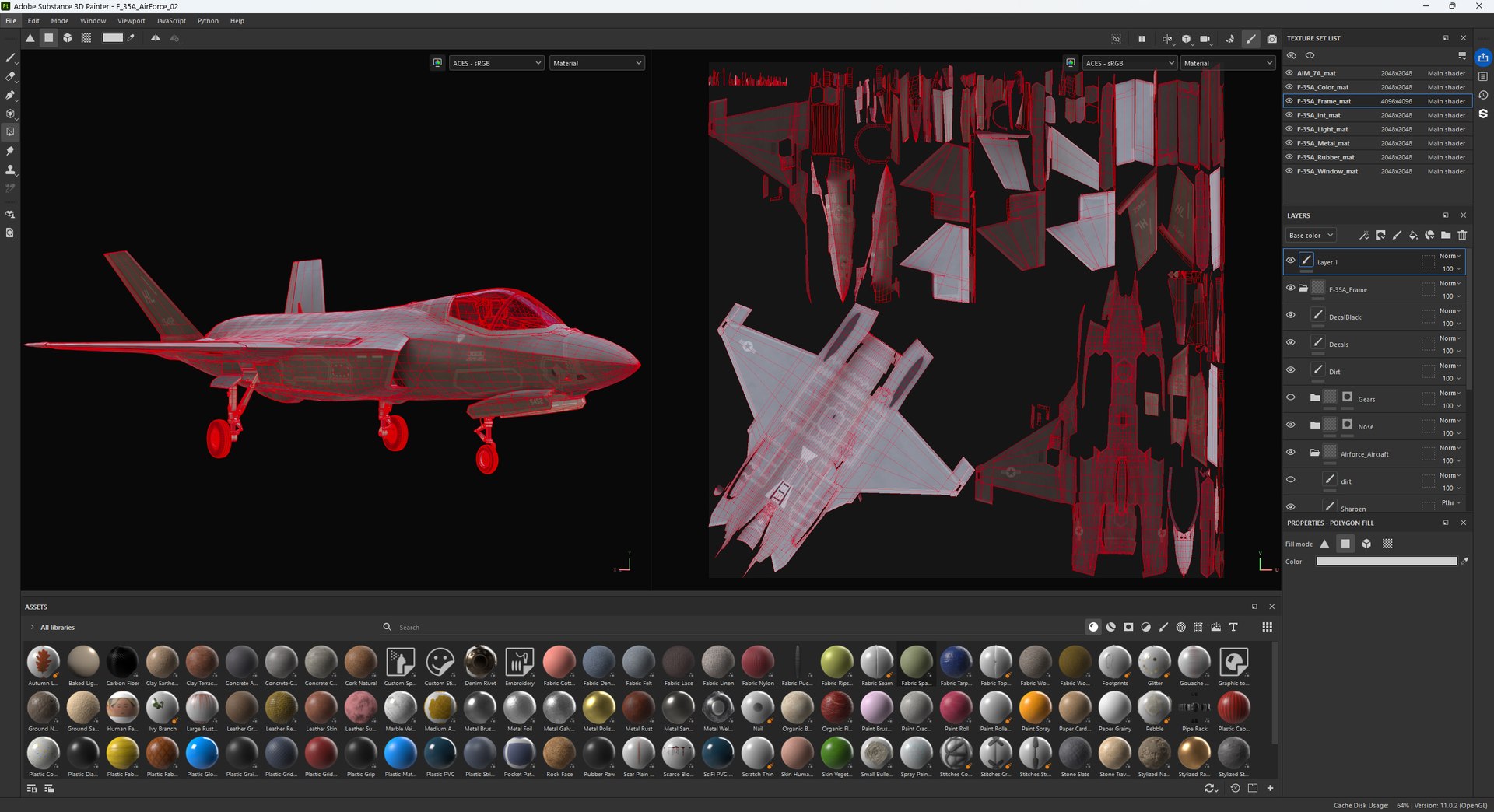Image resolution: width=1494 pixels, height=812 pixels.
Task: Choose UV chunk fill checkerboard in top toolbar
Action: (x=86, y=37)
